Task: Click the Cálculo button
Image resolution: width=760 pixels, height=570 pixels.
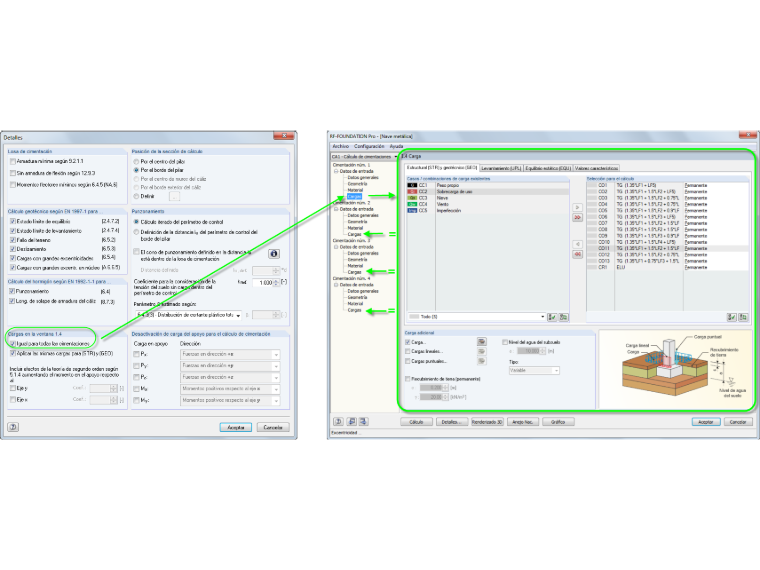Action: 416,422
